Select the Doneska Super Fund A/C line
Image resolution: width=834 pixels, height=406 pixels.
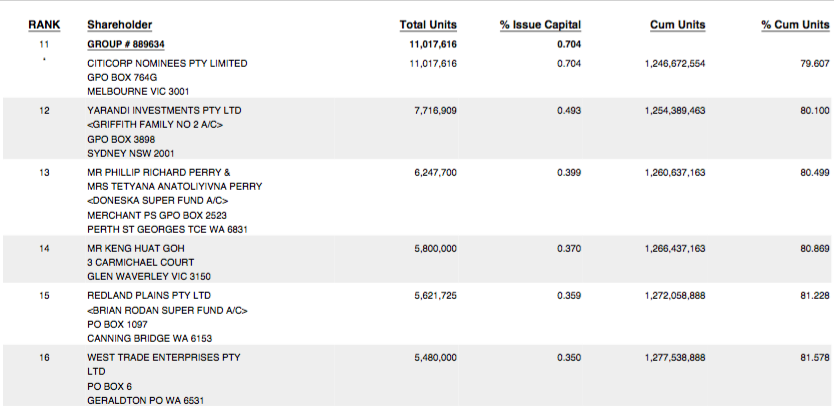point(153,200)
